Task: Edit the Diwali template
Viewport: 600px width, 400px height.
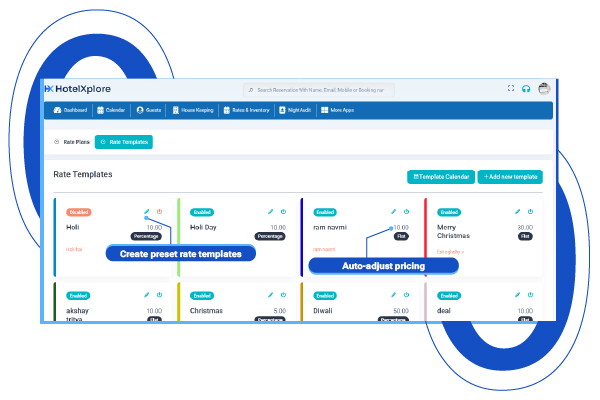Action: coord(393,295)
